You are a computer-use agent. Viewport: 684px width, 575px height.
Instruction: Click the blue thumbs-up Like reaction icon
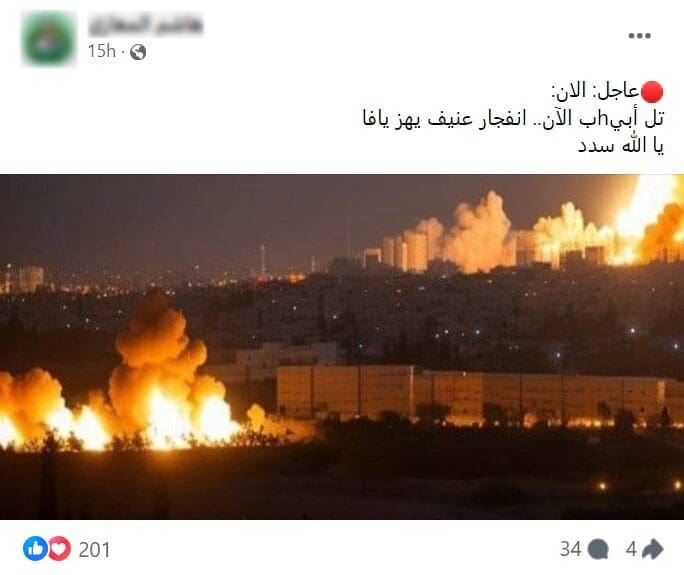34,548
